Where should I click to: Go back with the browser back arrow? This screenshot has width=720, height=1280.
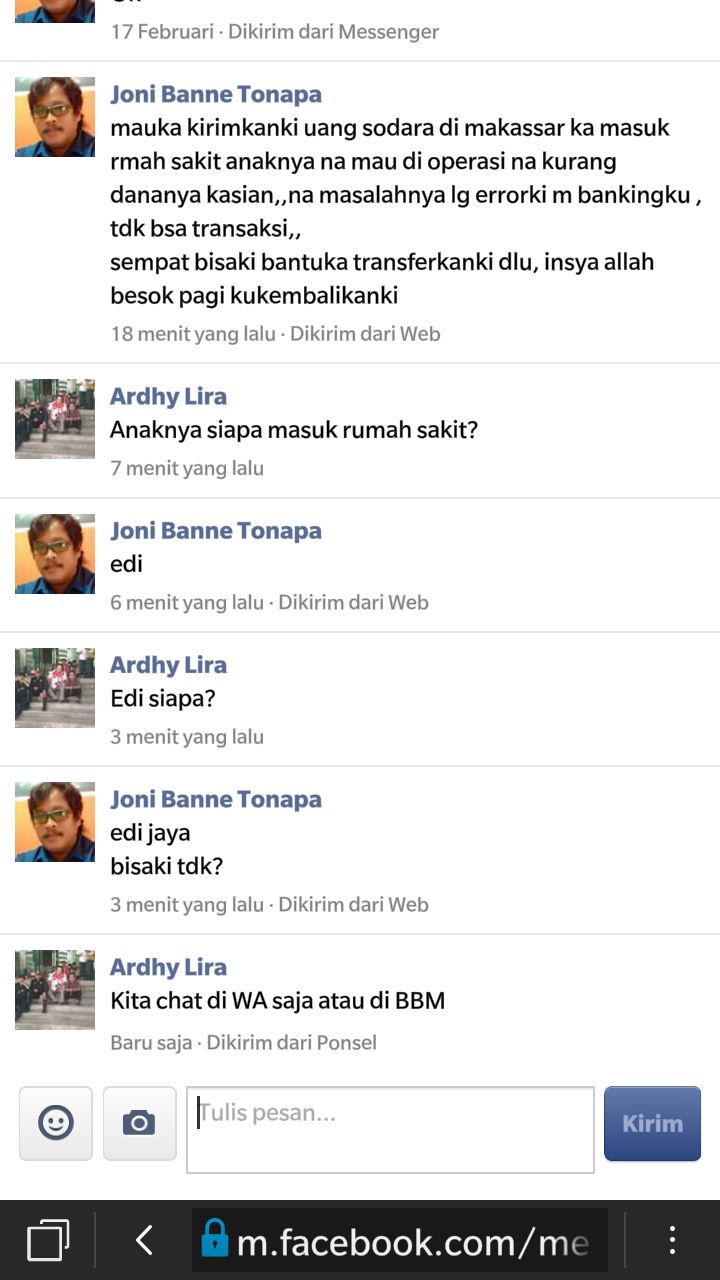pyautogui.click(x=144, y=1241)
